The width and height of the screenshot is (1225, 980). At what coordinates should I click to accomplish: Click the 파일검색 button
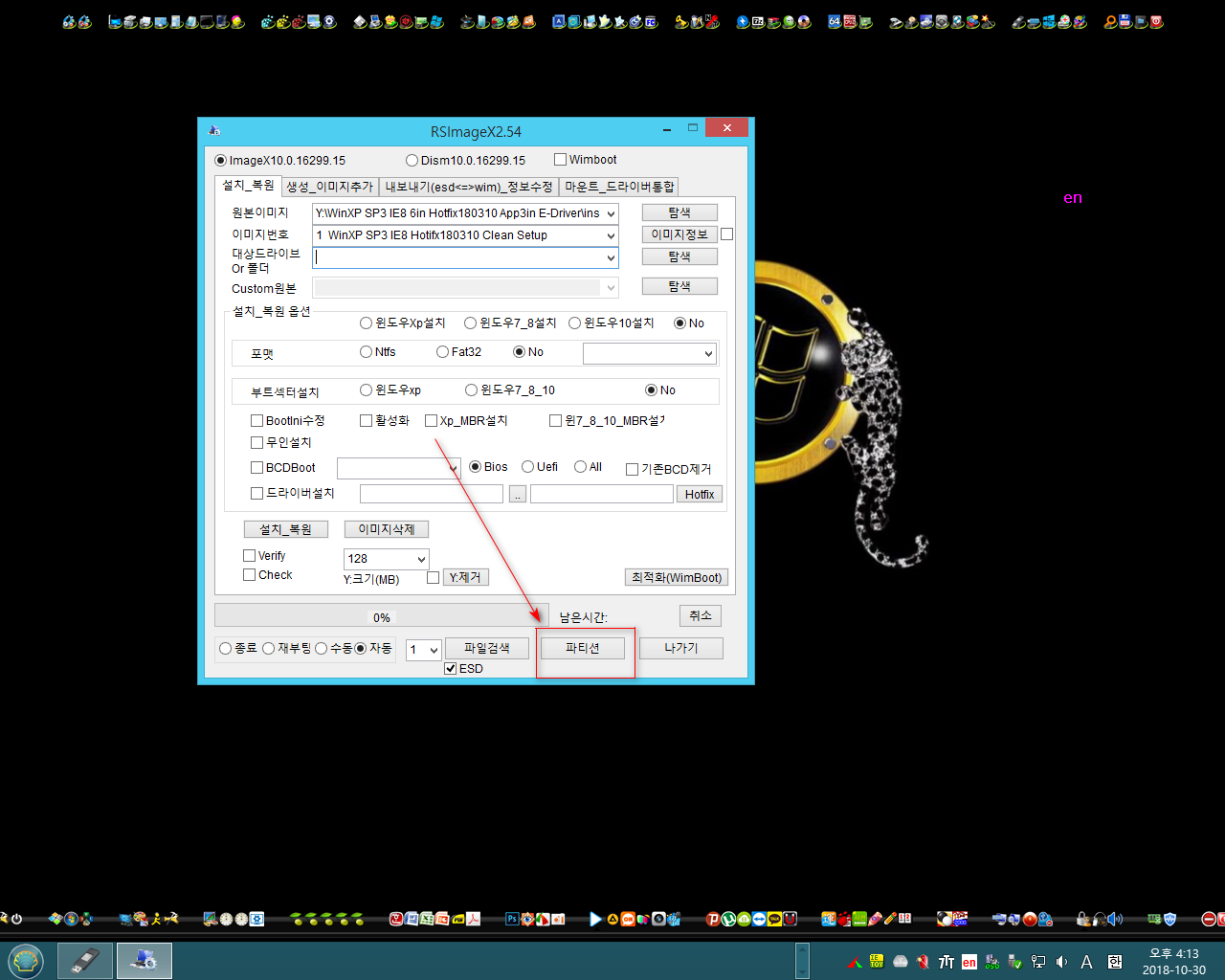(486, 648)
